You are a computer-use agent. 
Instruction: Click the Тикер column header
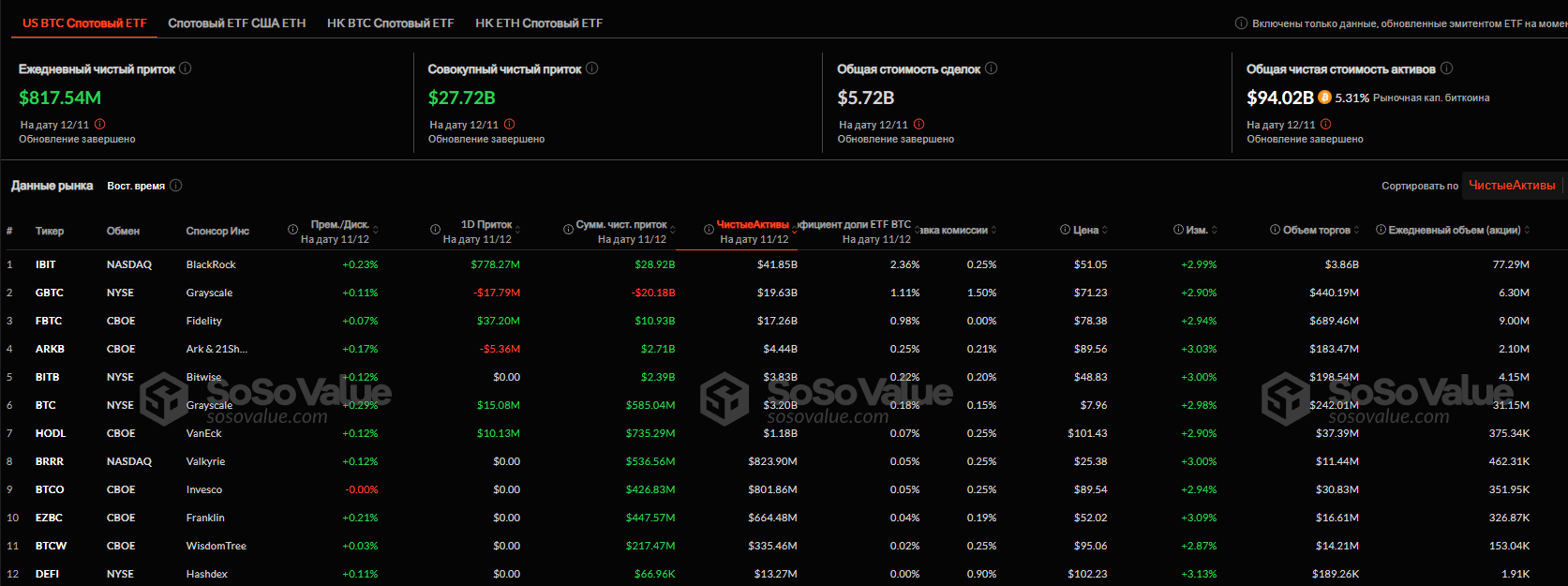50,231
